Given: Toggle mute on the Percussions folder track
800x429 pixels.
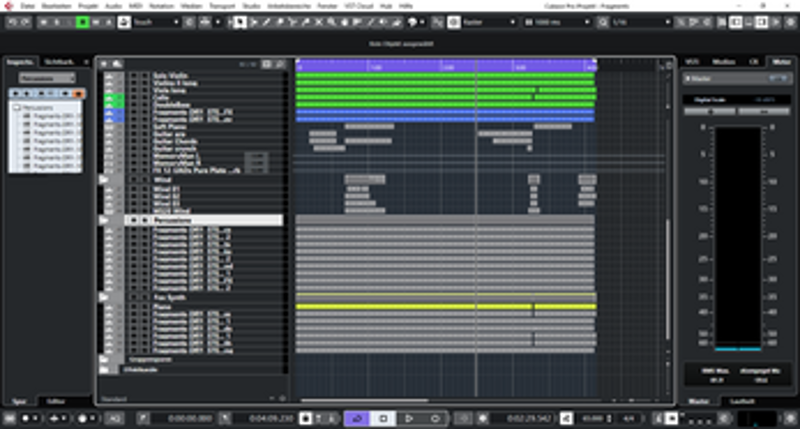Looking at the screenshot, I should [134, 219].
